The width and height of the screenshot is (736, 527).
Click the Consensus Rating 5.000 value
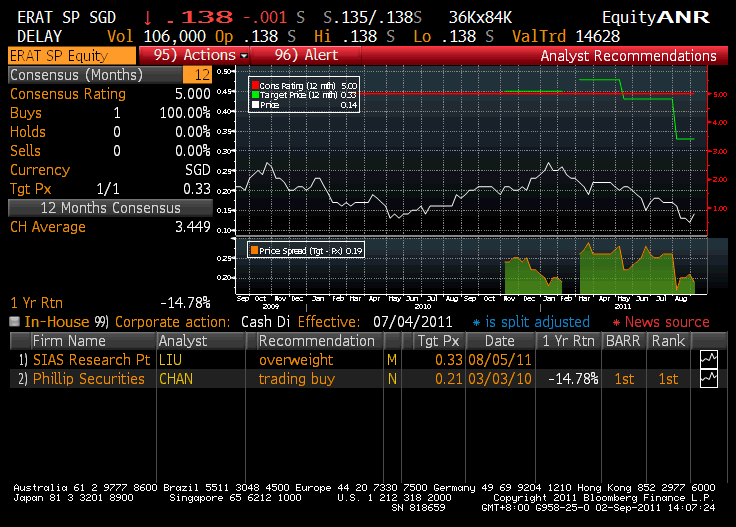point(192,94)
